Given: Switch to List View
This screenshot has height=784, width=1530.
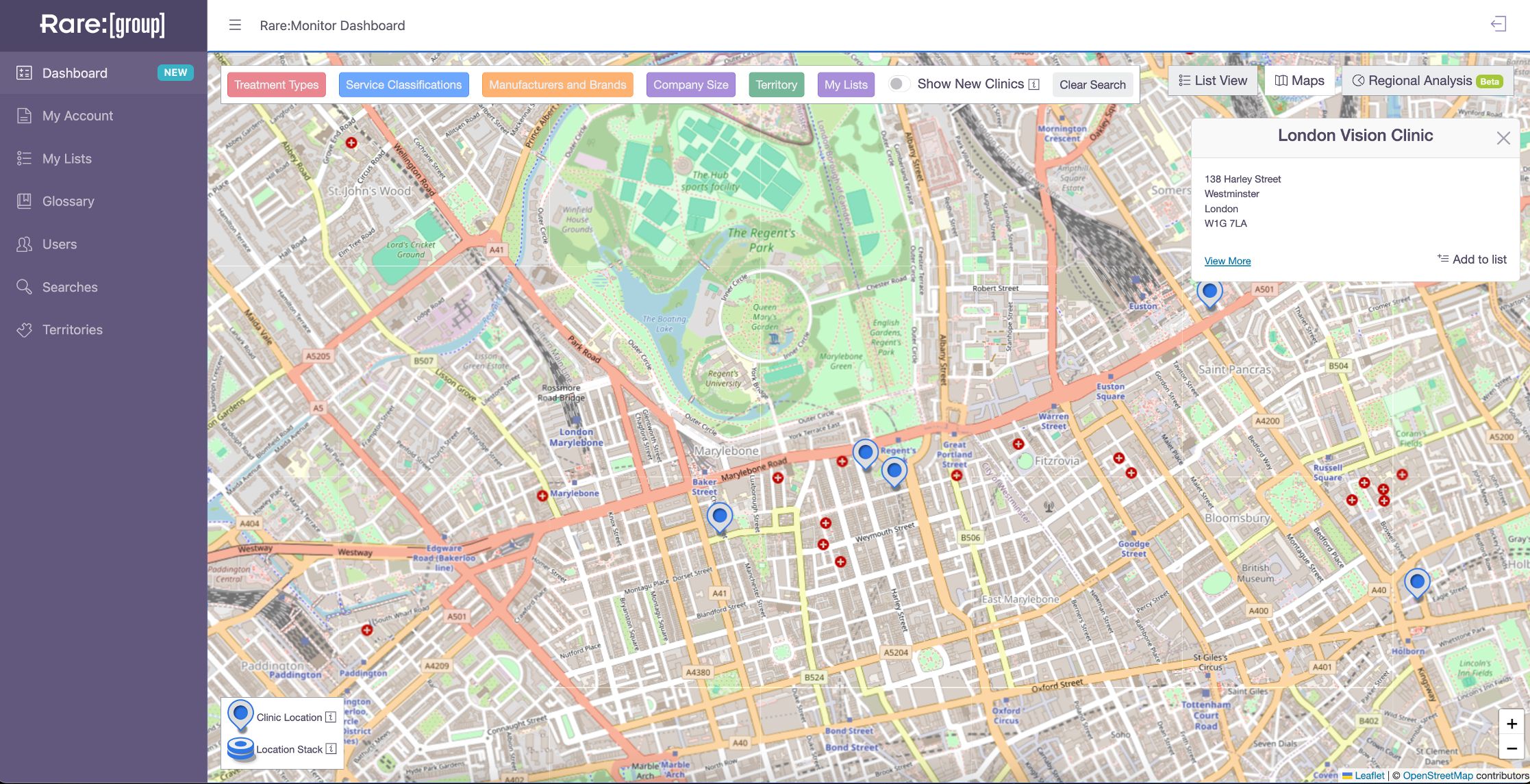Looking at the screenshot, I should pos(1213,81).
